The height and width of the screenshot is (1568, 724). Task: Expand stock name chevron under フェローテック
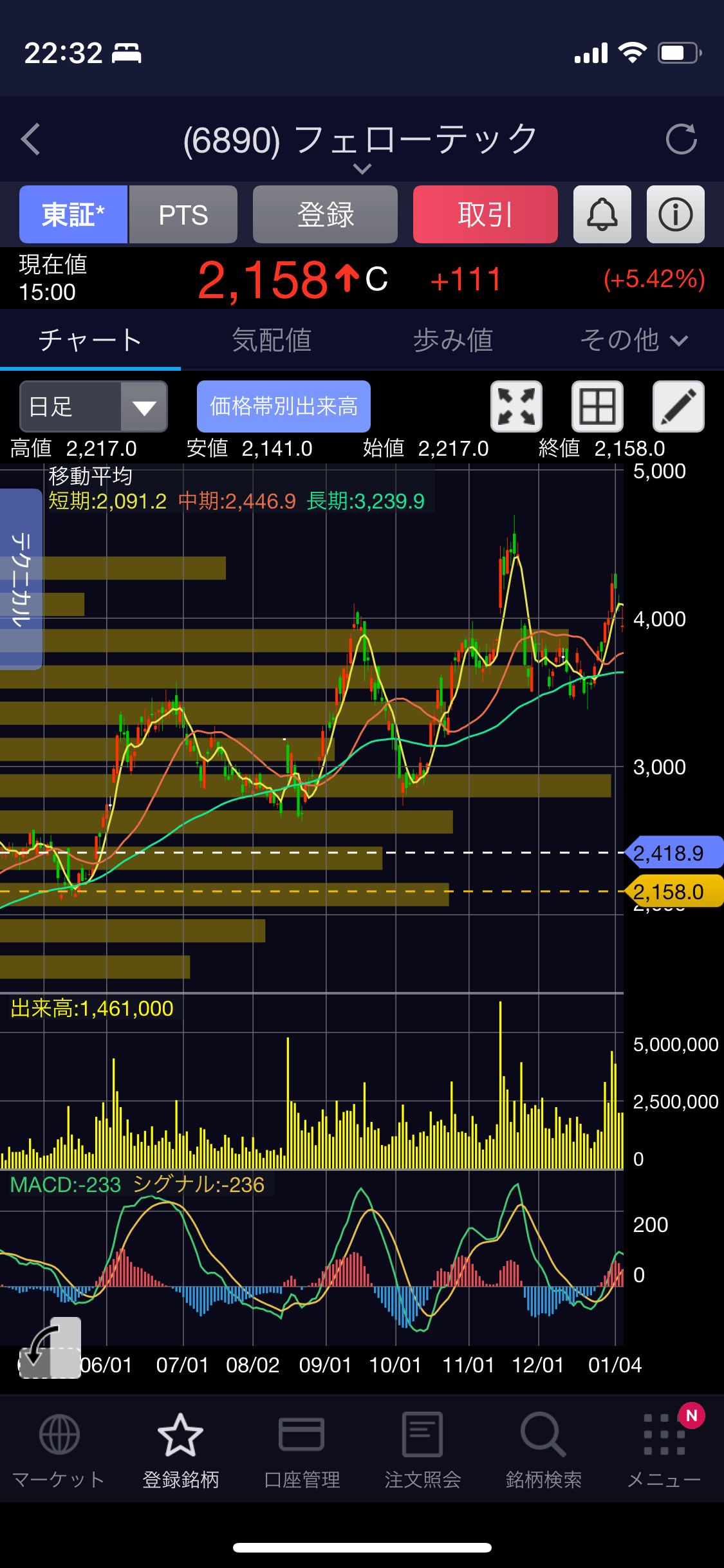pyautogui.click(x=362, y=169)
